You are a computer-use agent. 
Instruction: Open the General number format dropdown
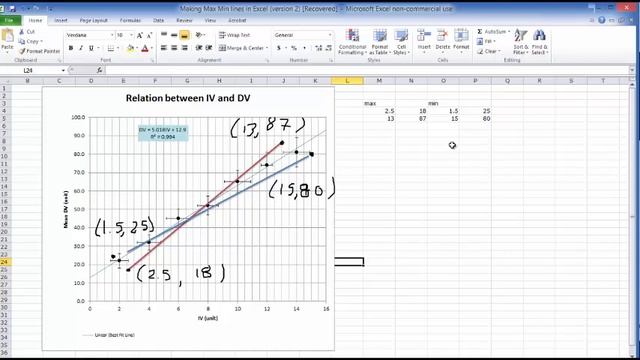(330, 35)
